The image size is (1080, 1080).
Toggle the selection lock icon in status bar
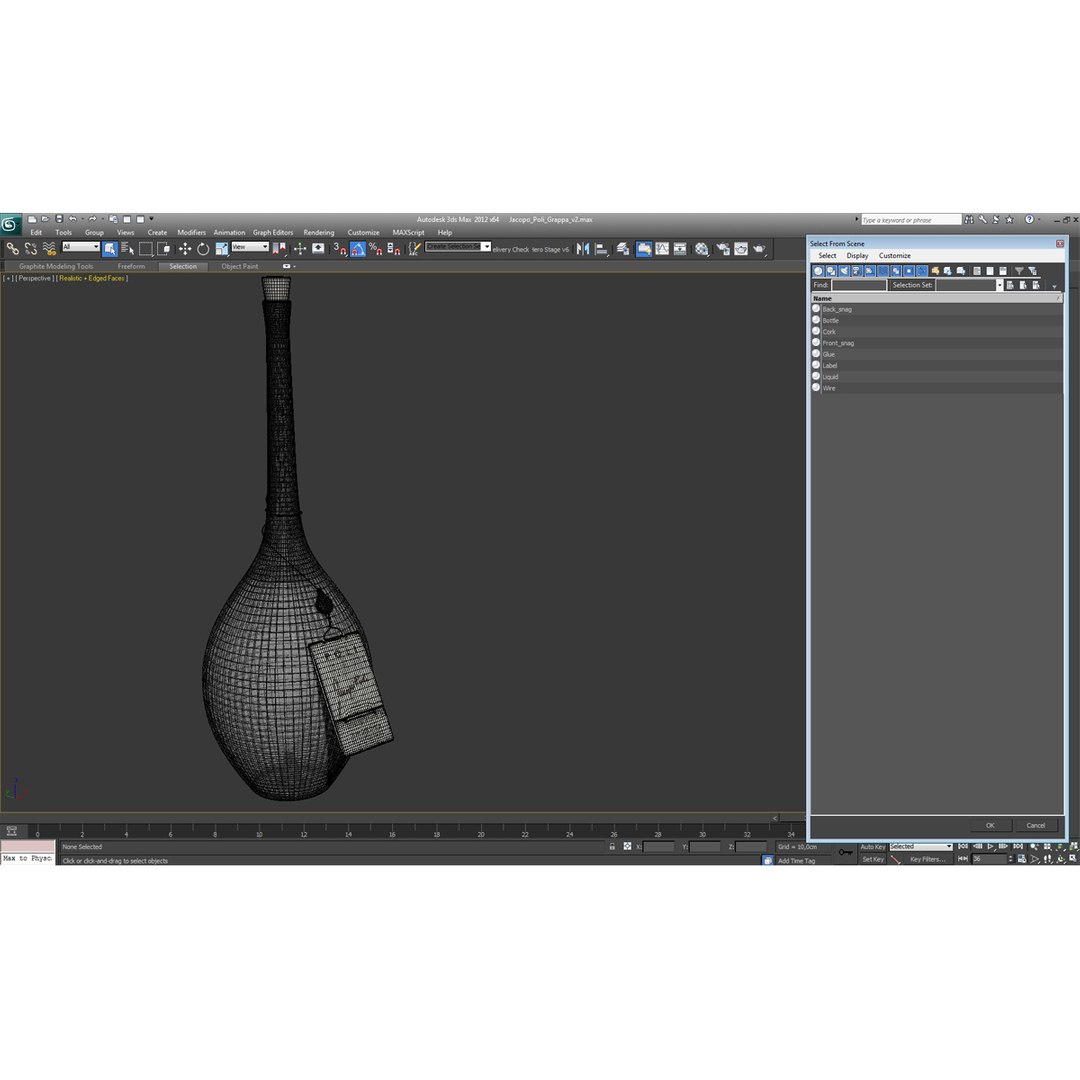tap(612, 847)
